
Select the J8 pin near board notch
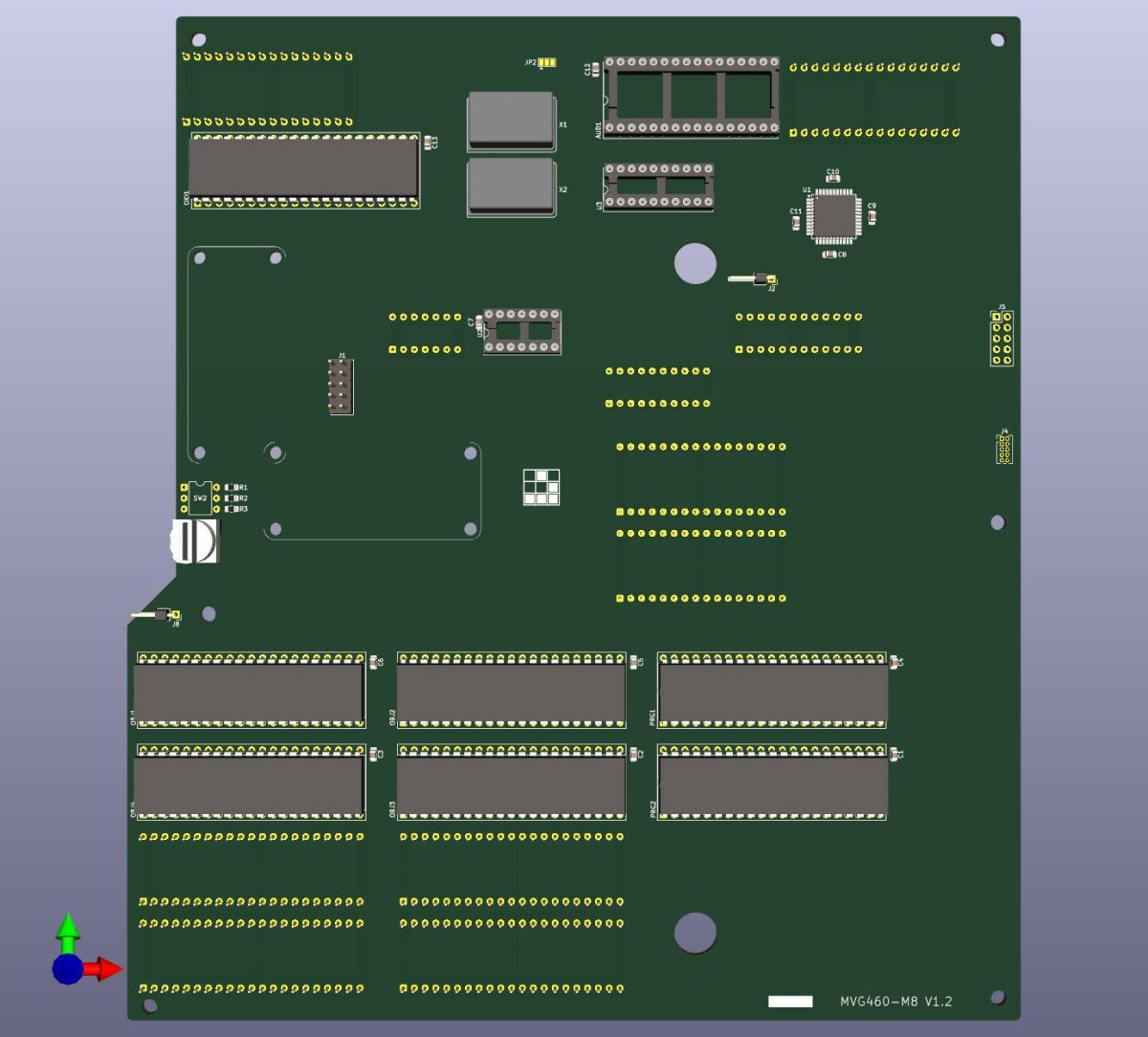156,614
